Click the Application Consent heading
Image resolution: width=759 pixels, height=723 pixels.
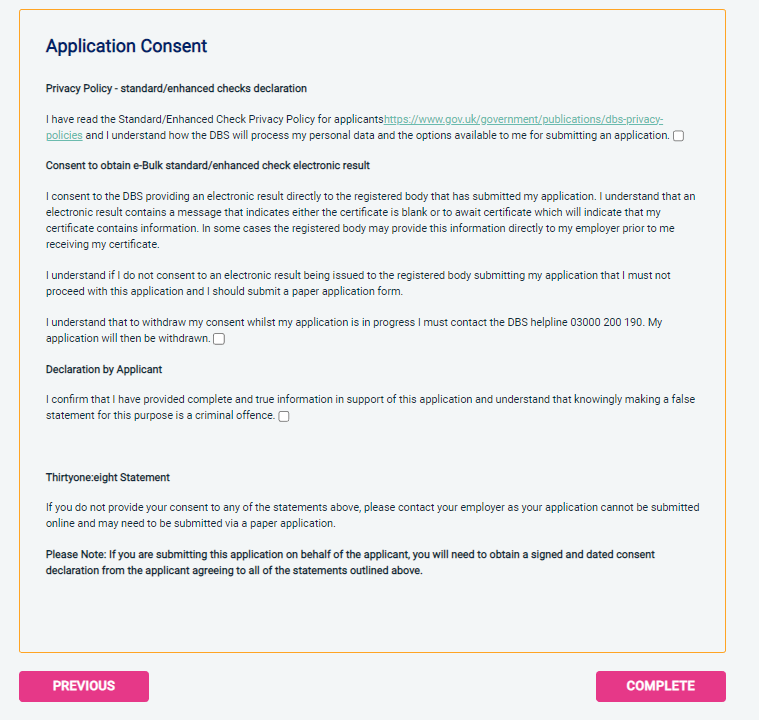click(x=127, y=46)
